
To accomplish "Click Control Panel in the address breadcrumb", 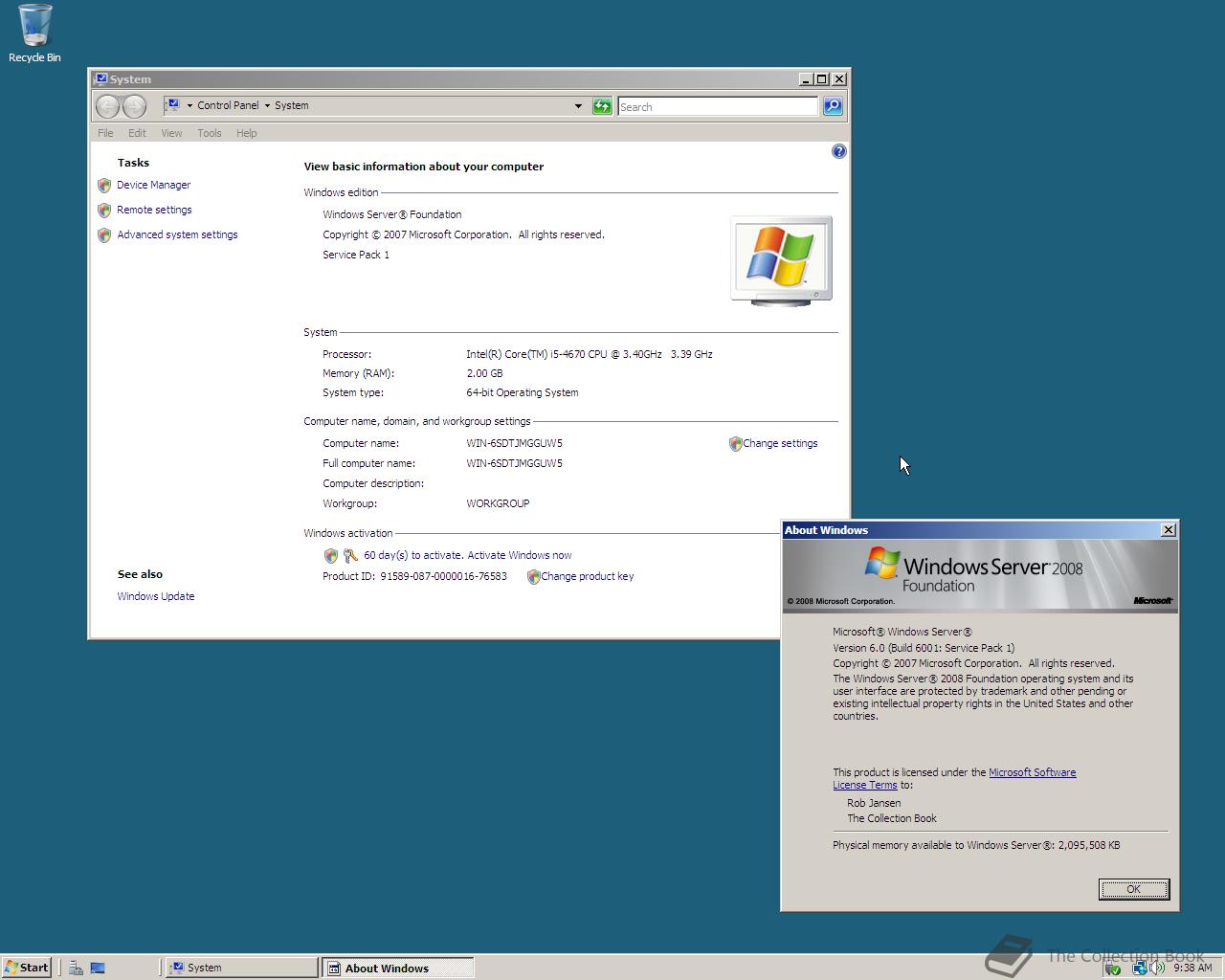I will coord(228,105).
